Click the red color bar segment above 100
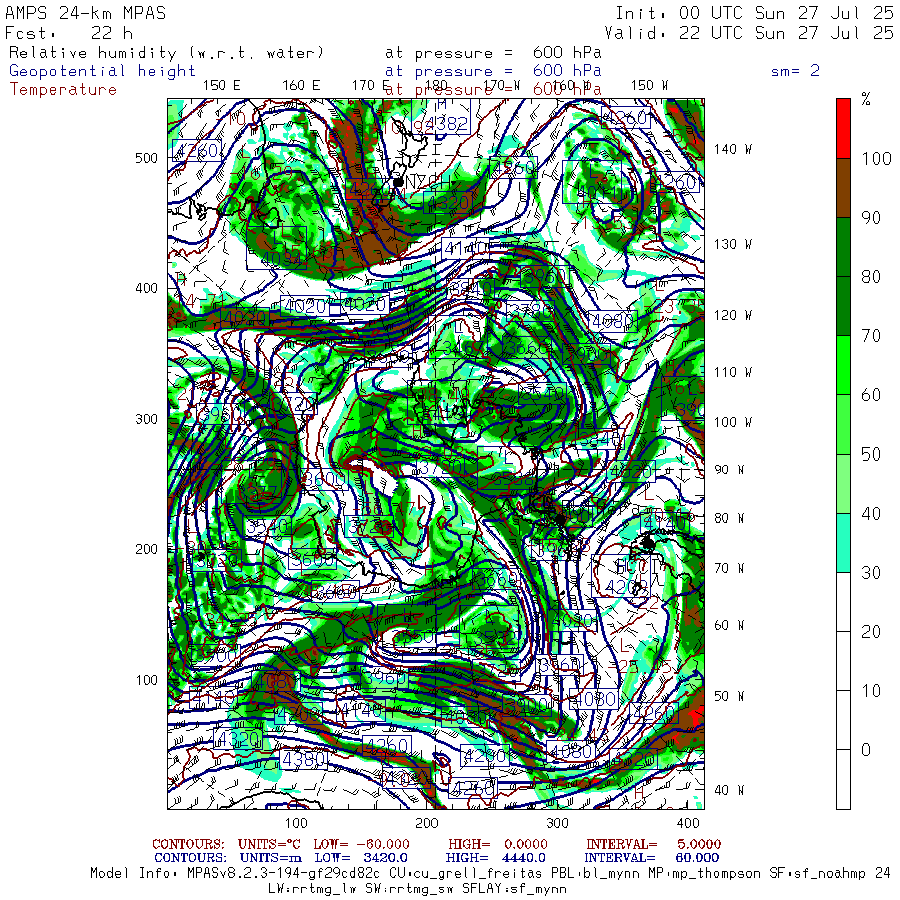Viewport: 900px width, 900px height. [x=843, y=129]
